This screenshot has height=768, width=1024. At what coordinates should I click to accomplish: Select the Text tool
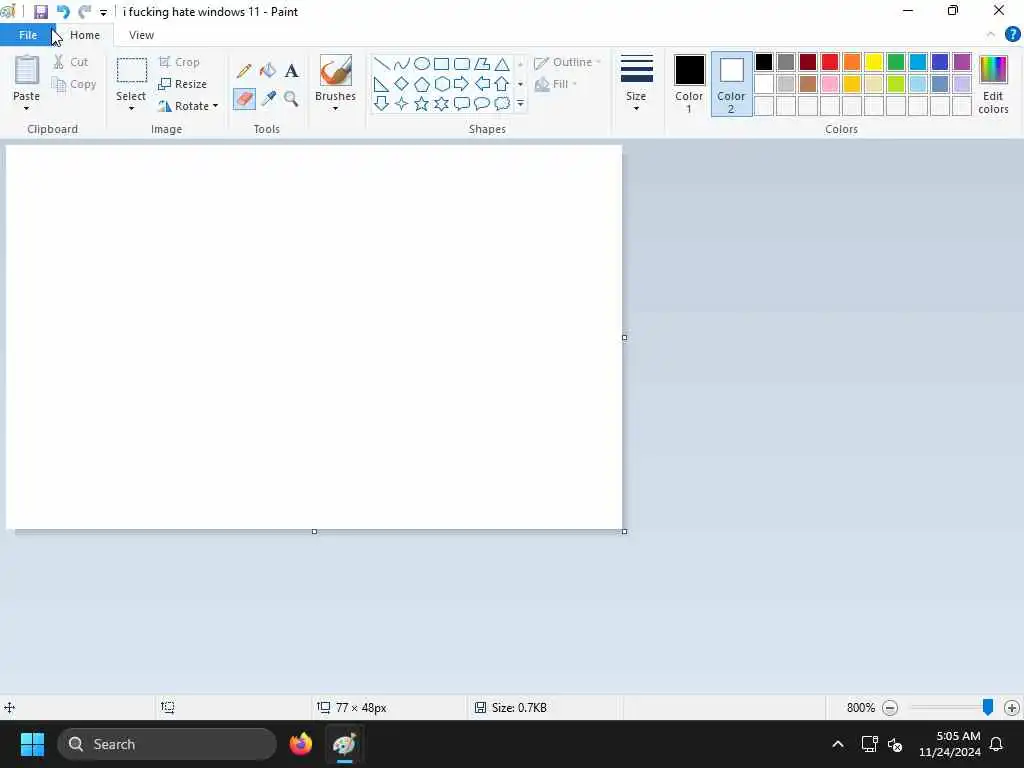point(291,71)
